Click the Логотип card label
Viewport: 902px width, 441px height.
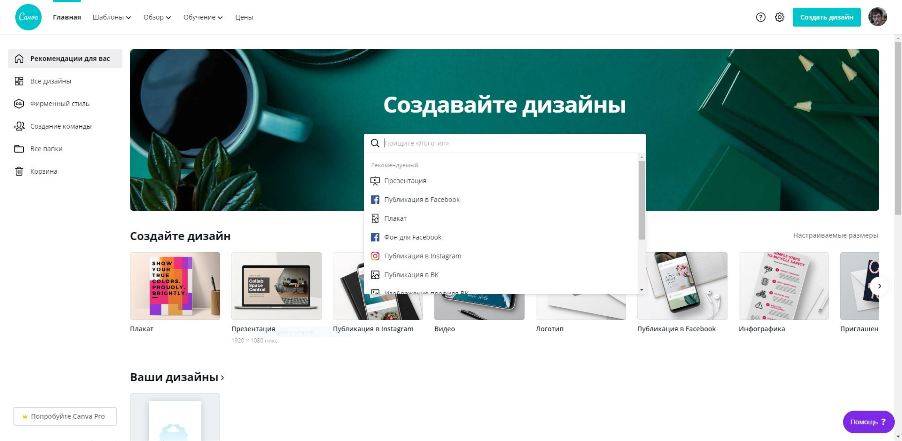[x=549, y=329]
